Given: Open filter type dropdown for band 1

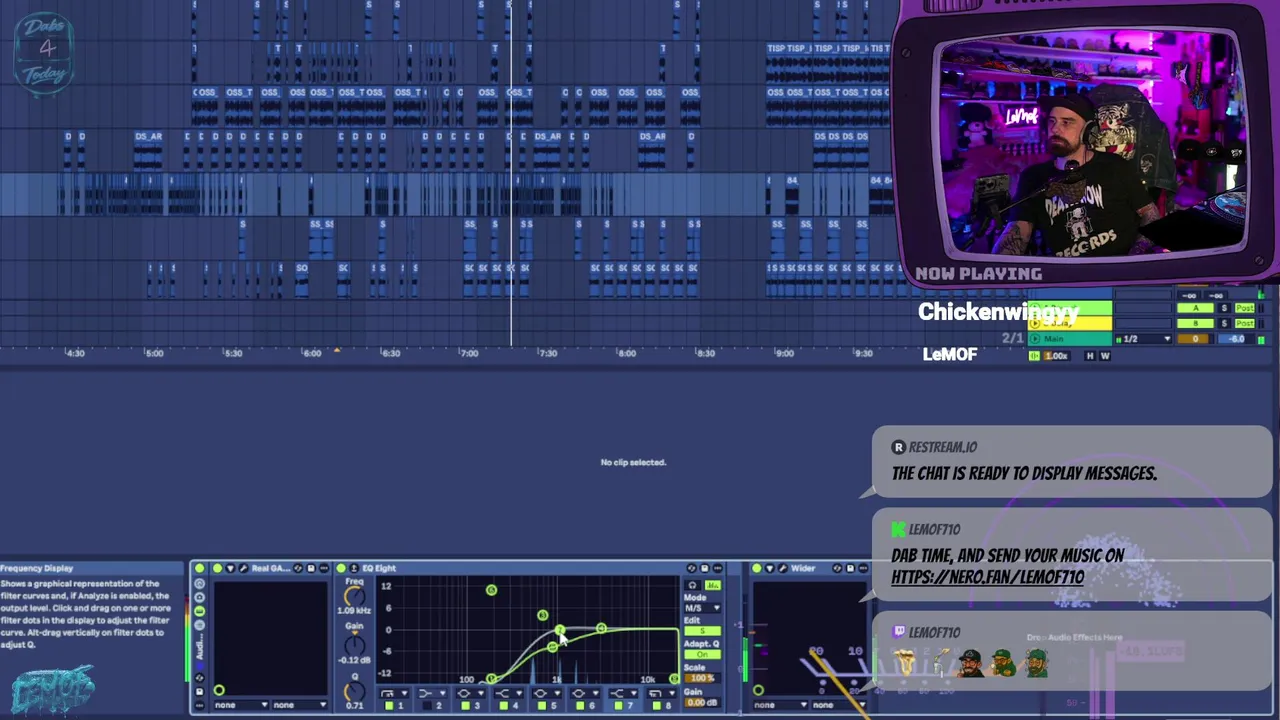Looking at the screenshot, I should [x=394, y=693].
